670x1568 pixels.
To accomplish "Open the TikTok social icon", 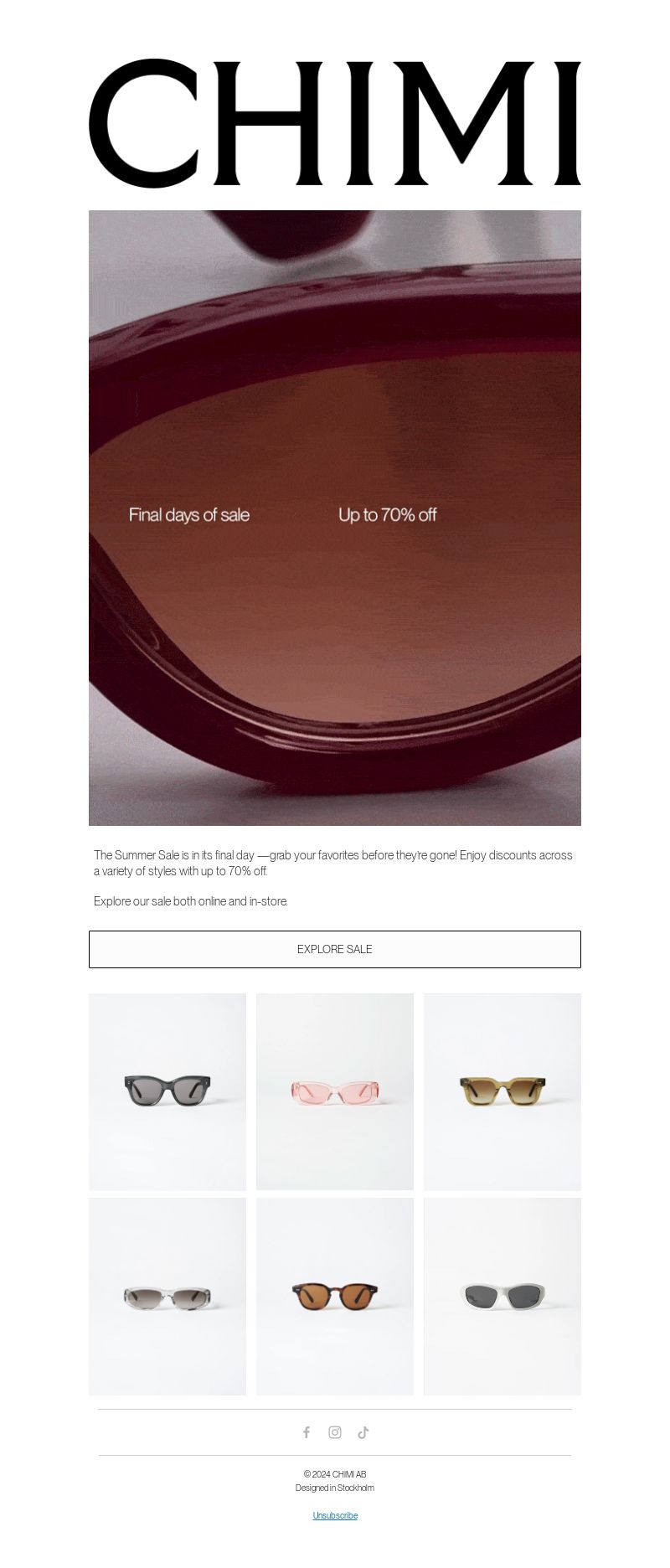I will (363, 1432).
